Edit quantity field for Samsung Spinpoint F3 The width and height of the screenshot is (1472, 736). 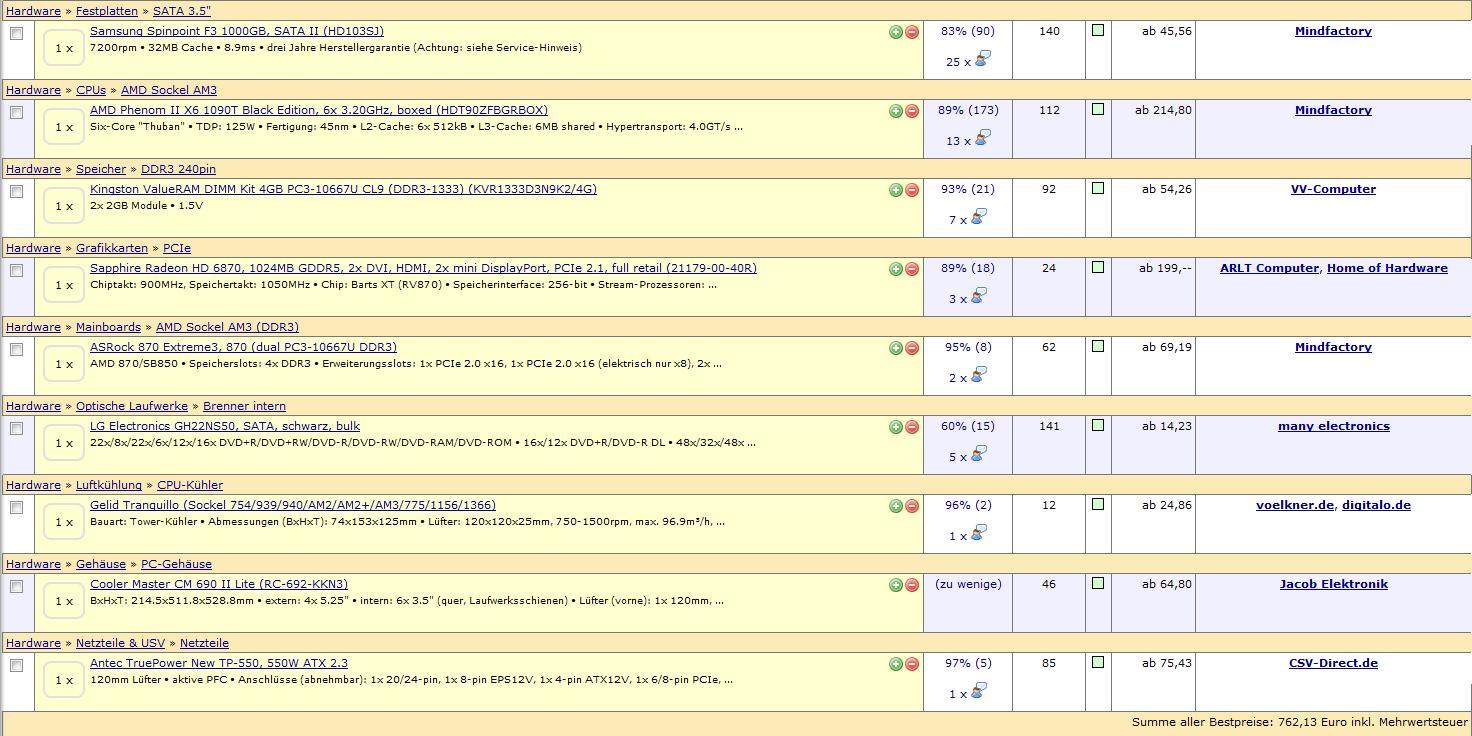click(64, 48)
